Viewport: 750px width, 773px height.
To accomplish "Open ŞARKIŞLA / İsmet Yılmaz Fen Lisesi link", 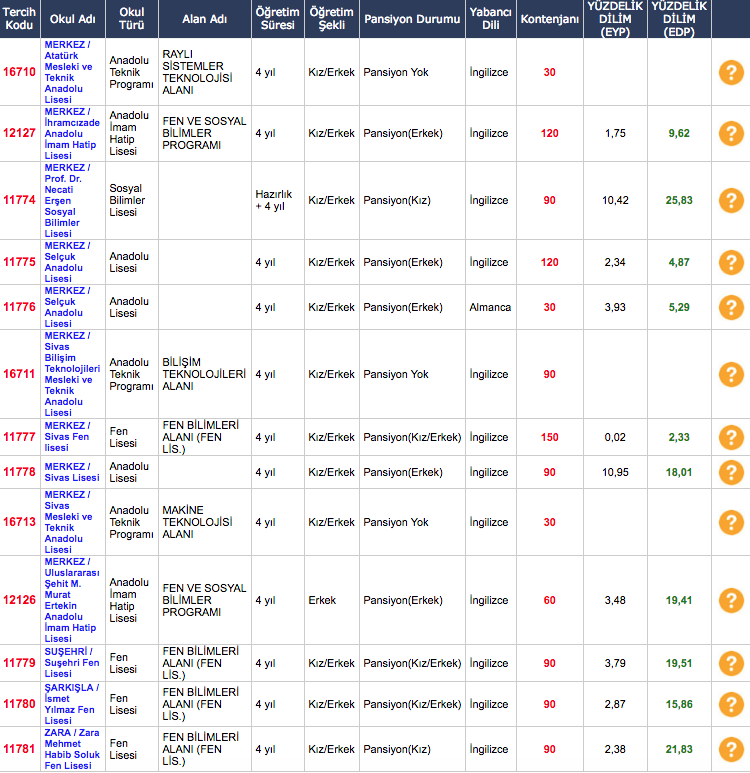I will pyautogui.click(x=72, y=704).
